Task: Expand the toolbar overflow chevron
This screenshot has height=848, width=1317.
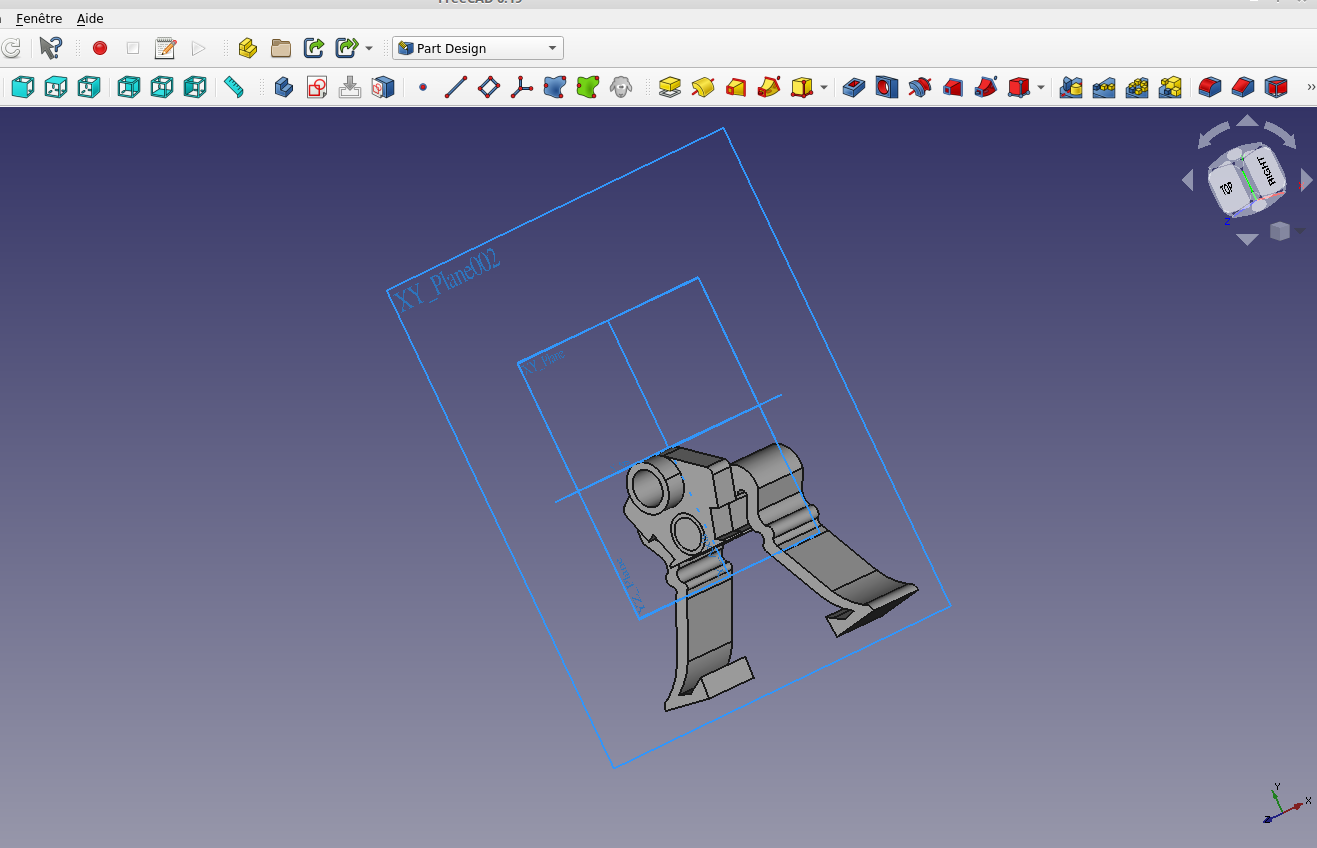Action: 1310,88
